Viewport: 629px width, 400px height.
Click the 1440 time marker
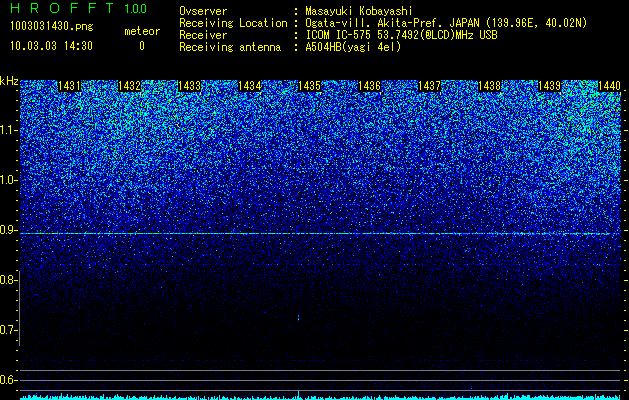[609, 86]
